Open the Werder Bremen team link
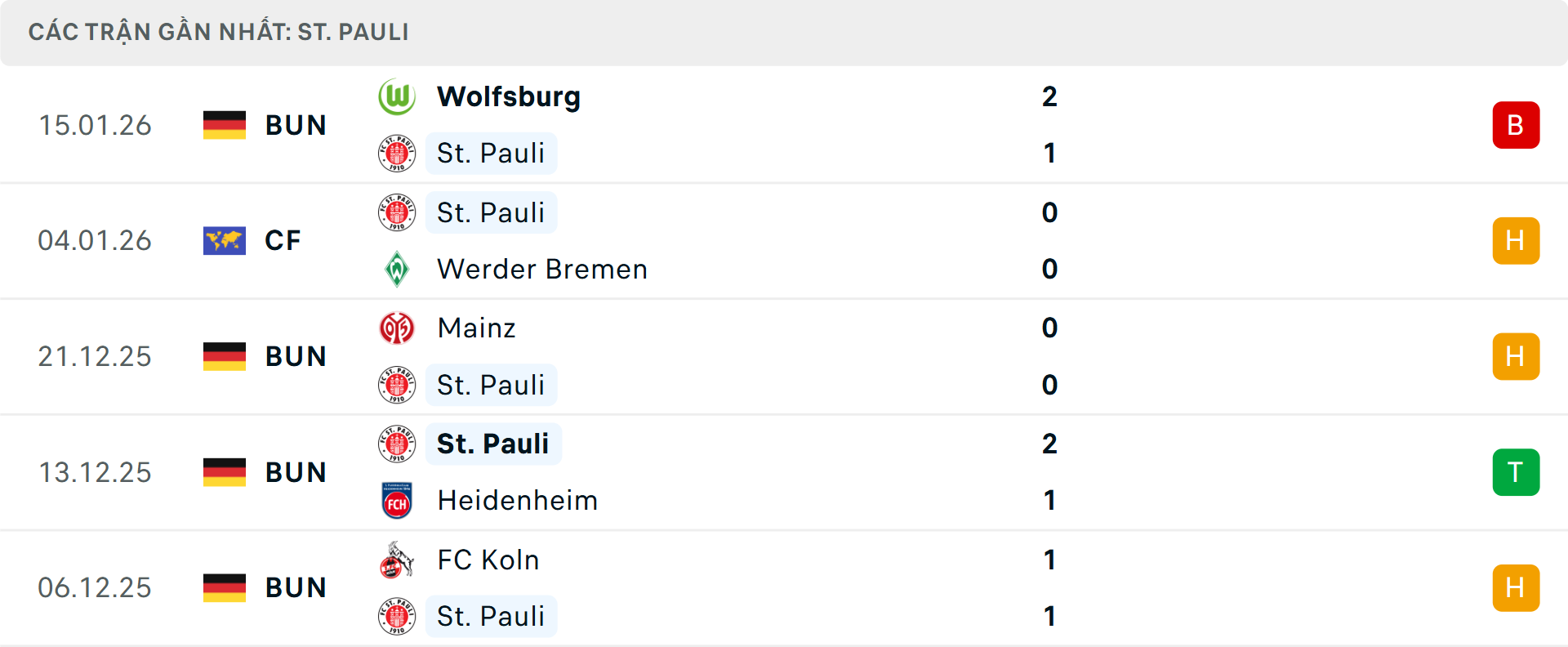Screen dimensions: 1568x647 point(541,269)
